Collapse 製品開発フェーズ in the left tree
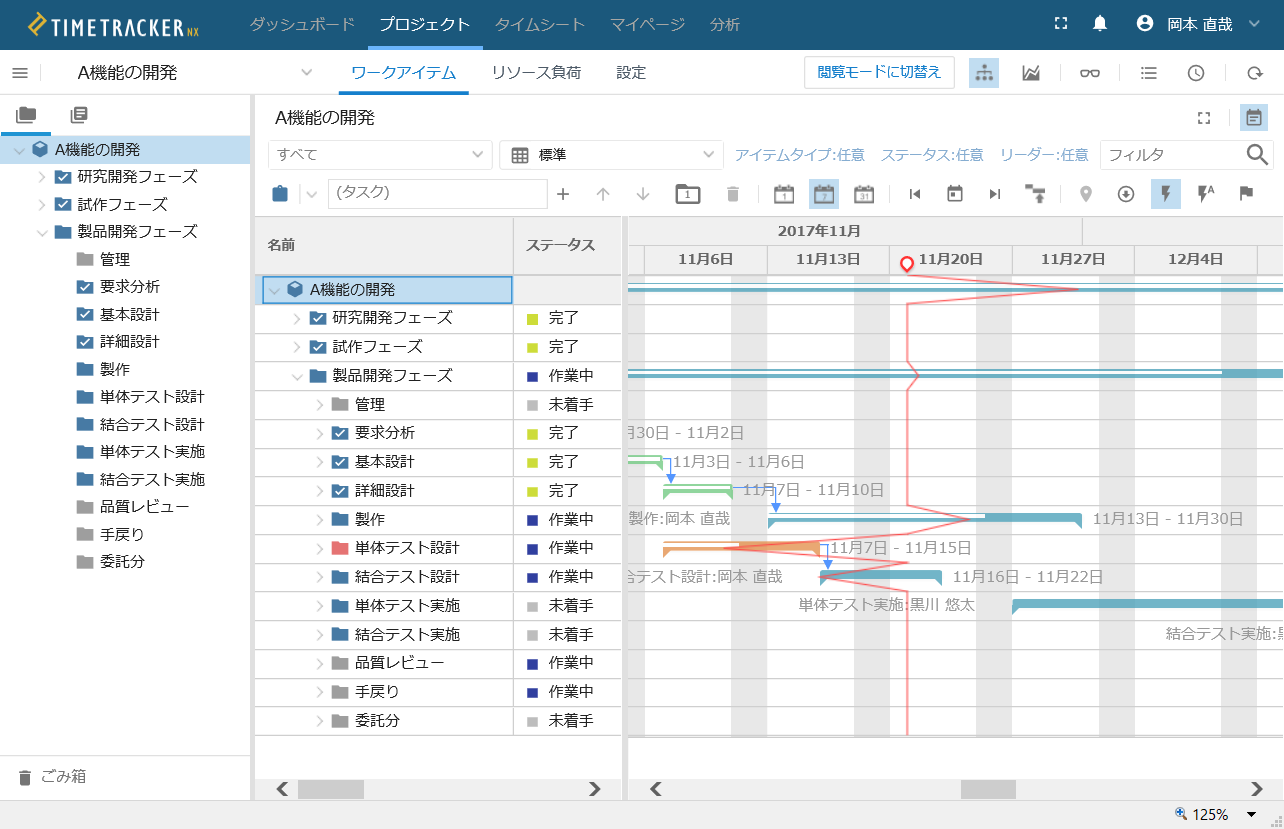 (x=42, y=232)
